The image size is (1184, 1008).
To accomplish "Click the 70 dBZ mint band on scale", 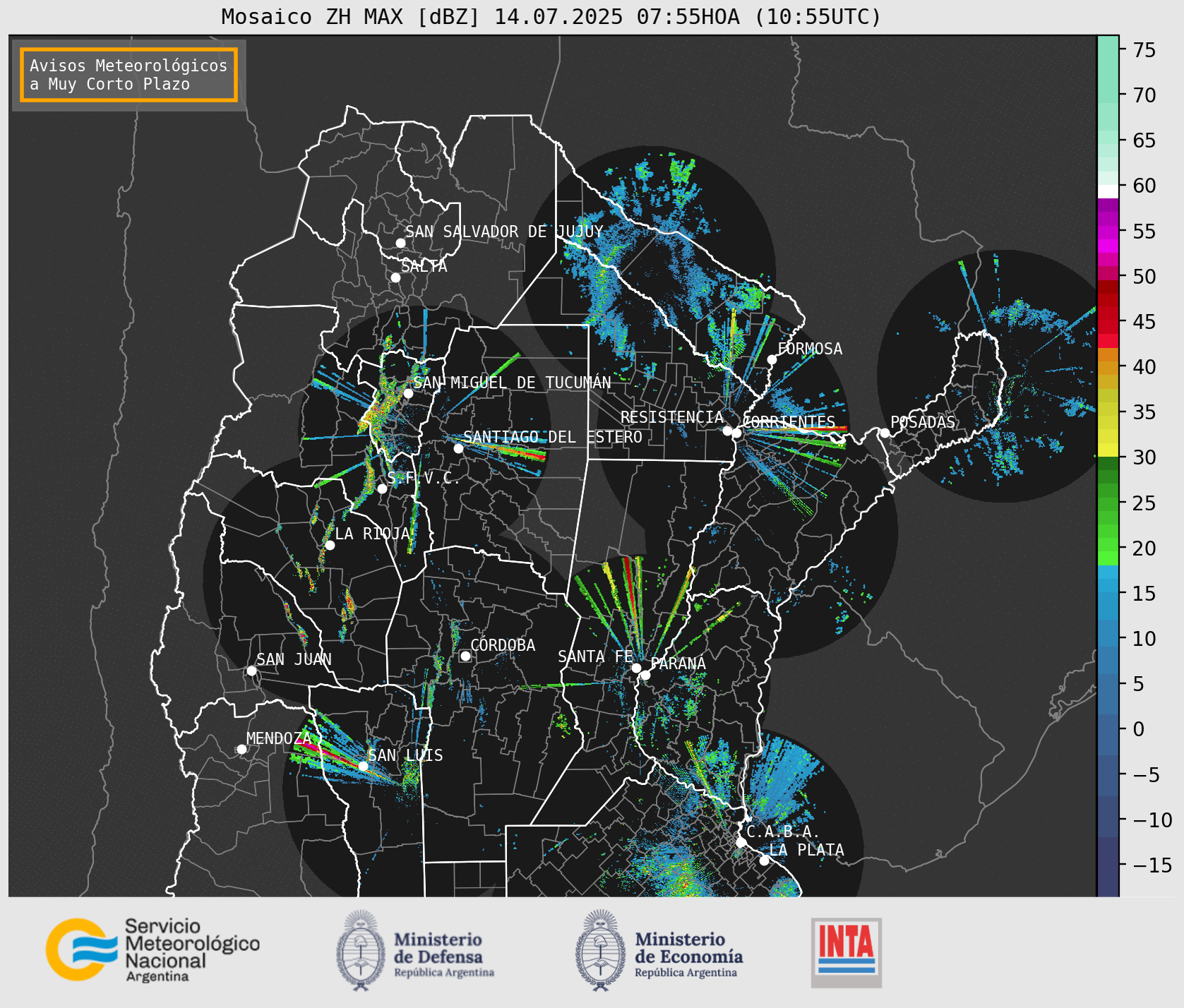I will click(1108, 90).
